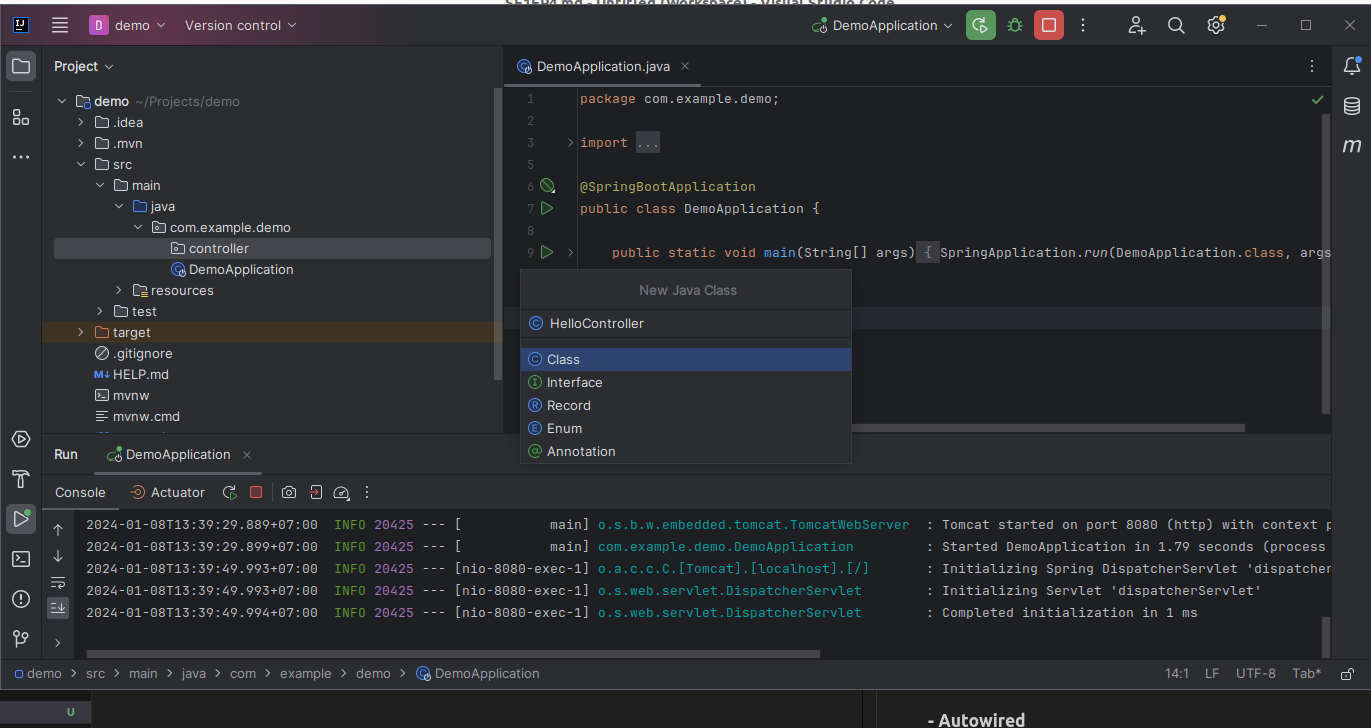Open More tool windows ellipsis in left sidebar
1371x728 pixels.
20,157
